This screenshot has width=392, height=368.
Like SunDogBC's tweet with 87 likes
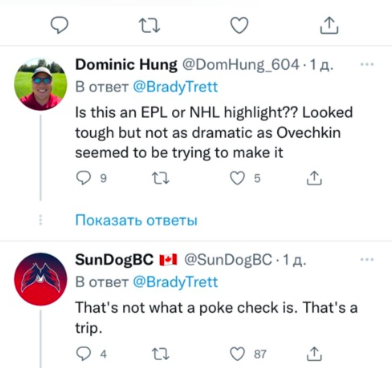[x=237, y=354]
